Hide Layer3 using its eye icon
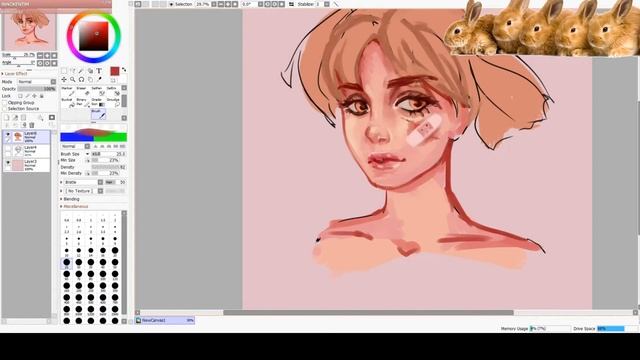The image size is (640, 360). click(x=8, y=162)
